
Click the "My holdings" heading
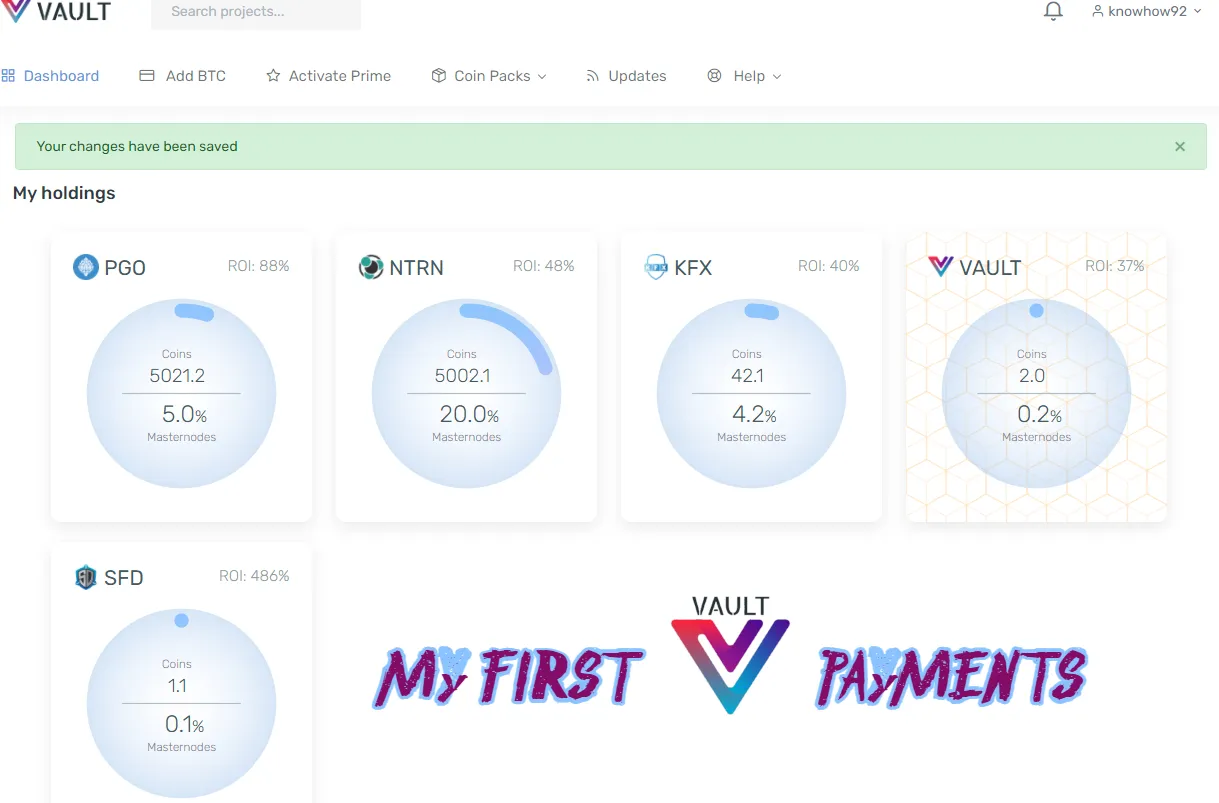64,193
